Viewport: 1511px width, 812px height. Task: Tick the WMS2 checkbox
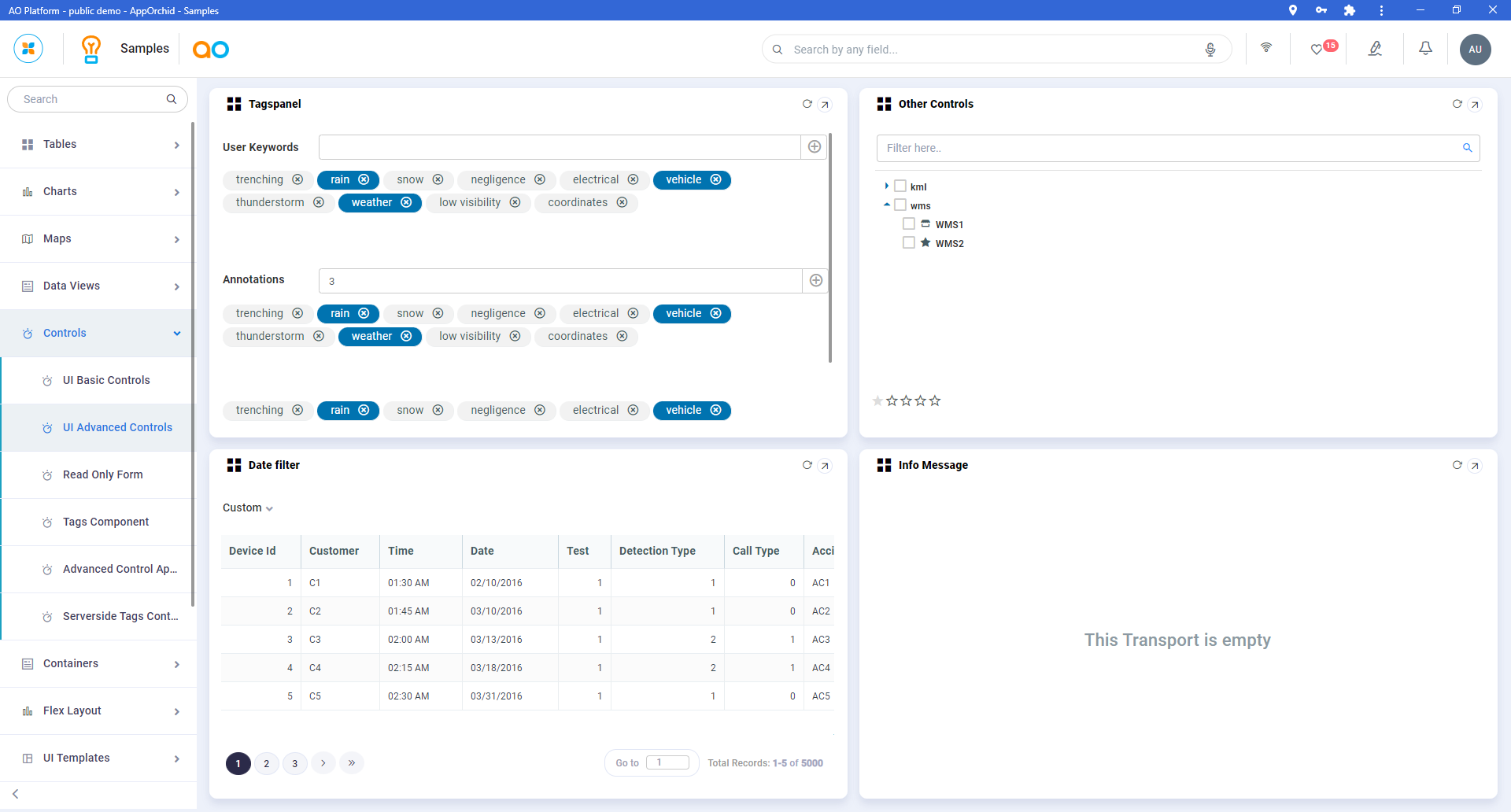[x=909, y=243]
